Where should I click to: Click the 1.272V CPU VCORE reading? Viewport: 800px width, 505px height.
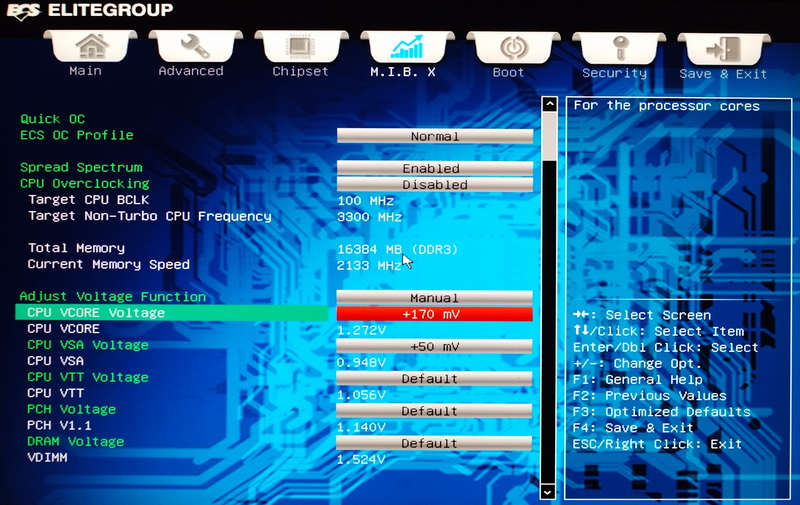(x=361, y=331)
